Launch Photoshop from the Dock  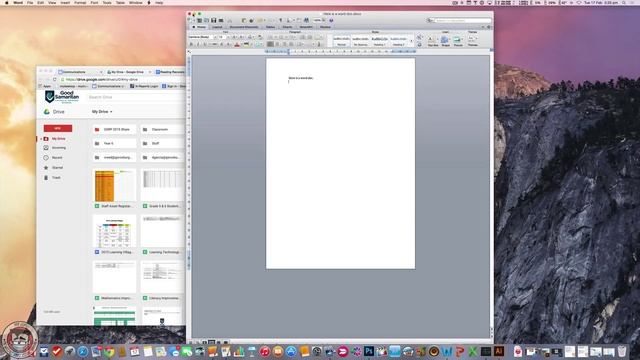point(369,351)
